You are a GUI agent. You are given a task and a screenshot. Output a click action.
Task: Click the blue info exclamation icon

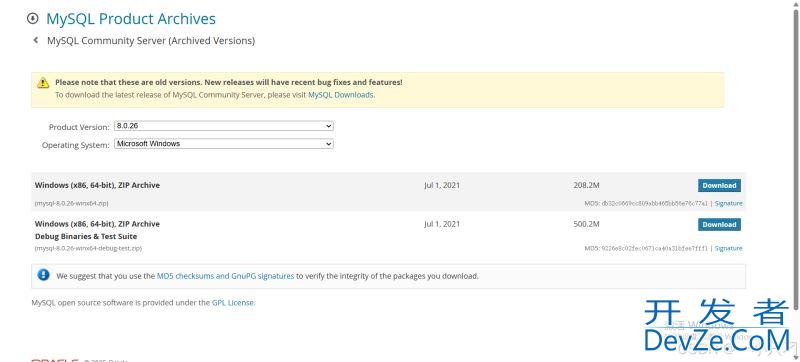pyautogui.click(x=43, y=275)
